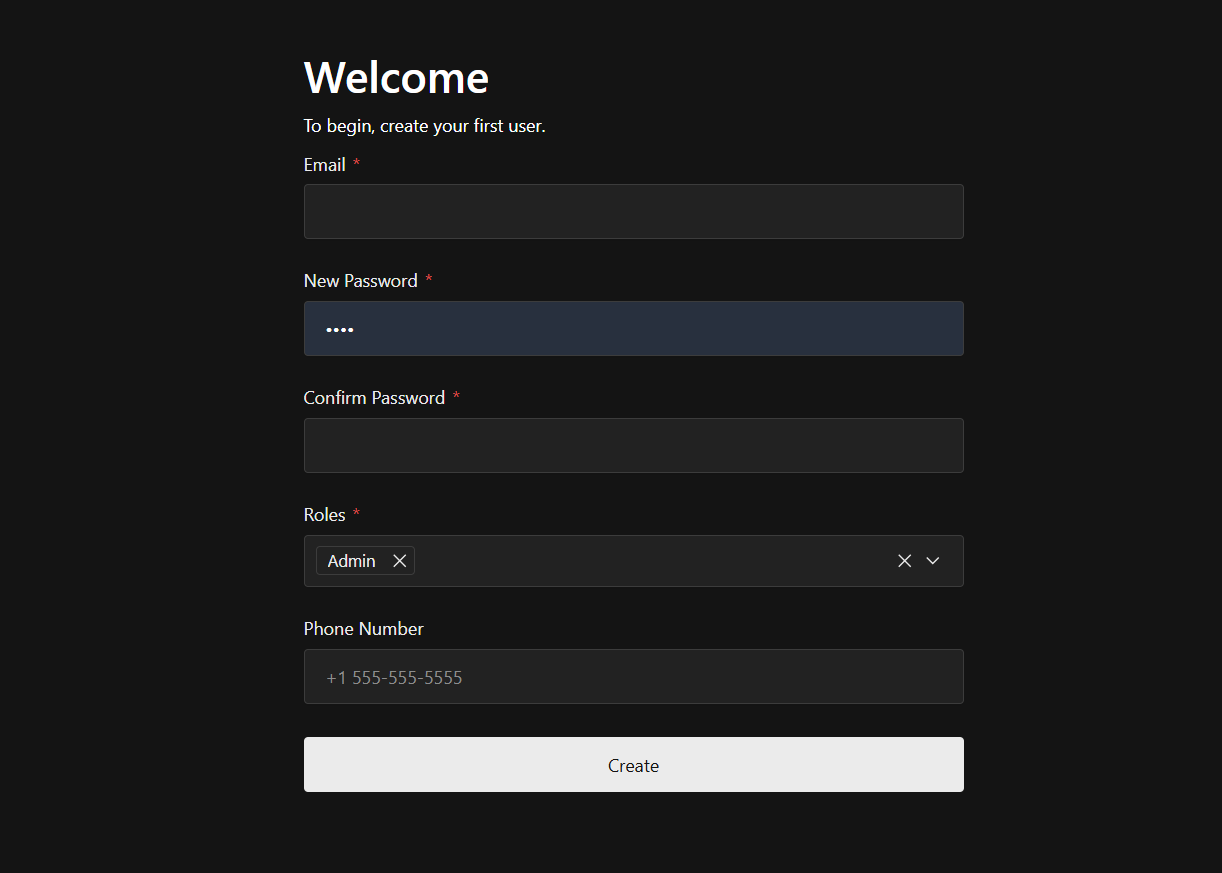Focus the New Password field
1222x873 pixels.
[633, 328]
